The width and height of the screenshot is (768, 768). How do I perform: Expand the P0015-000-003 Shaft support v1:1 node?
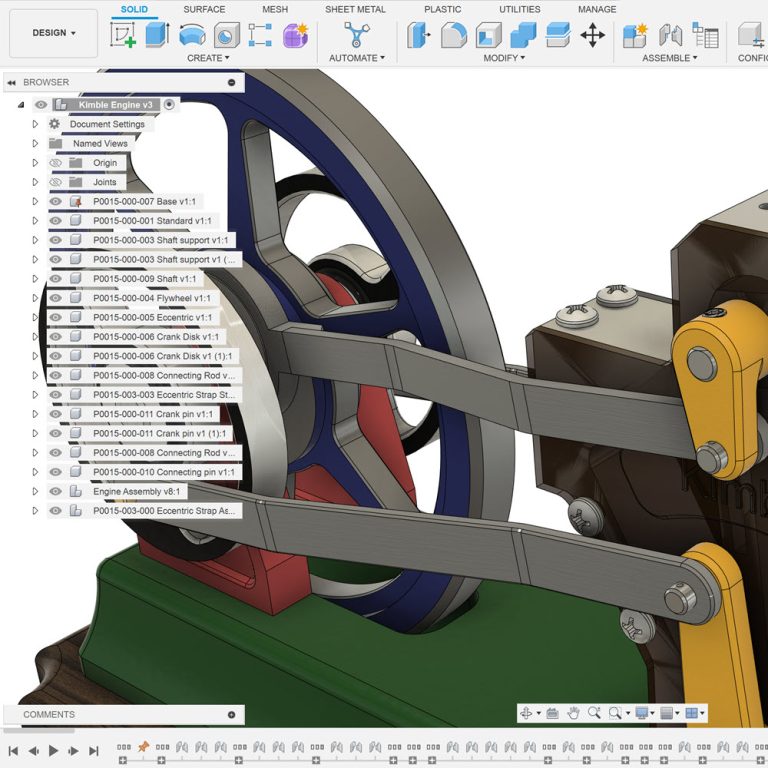tap(35, 240)
